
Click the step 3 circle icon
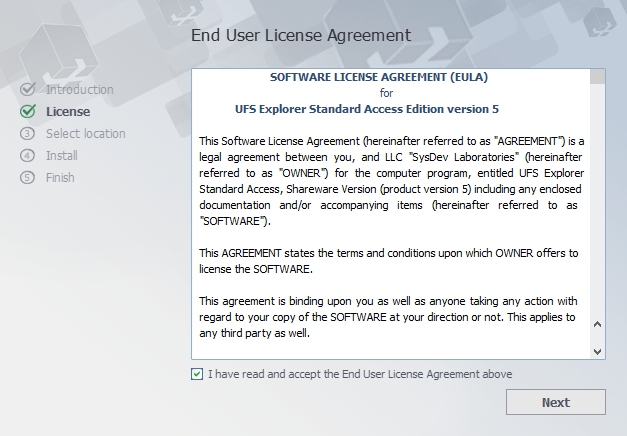coord(28,134)
